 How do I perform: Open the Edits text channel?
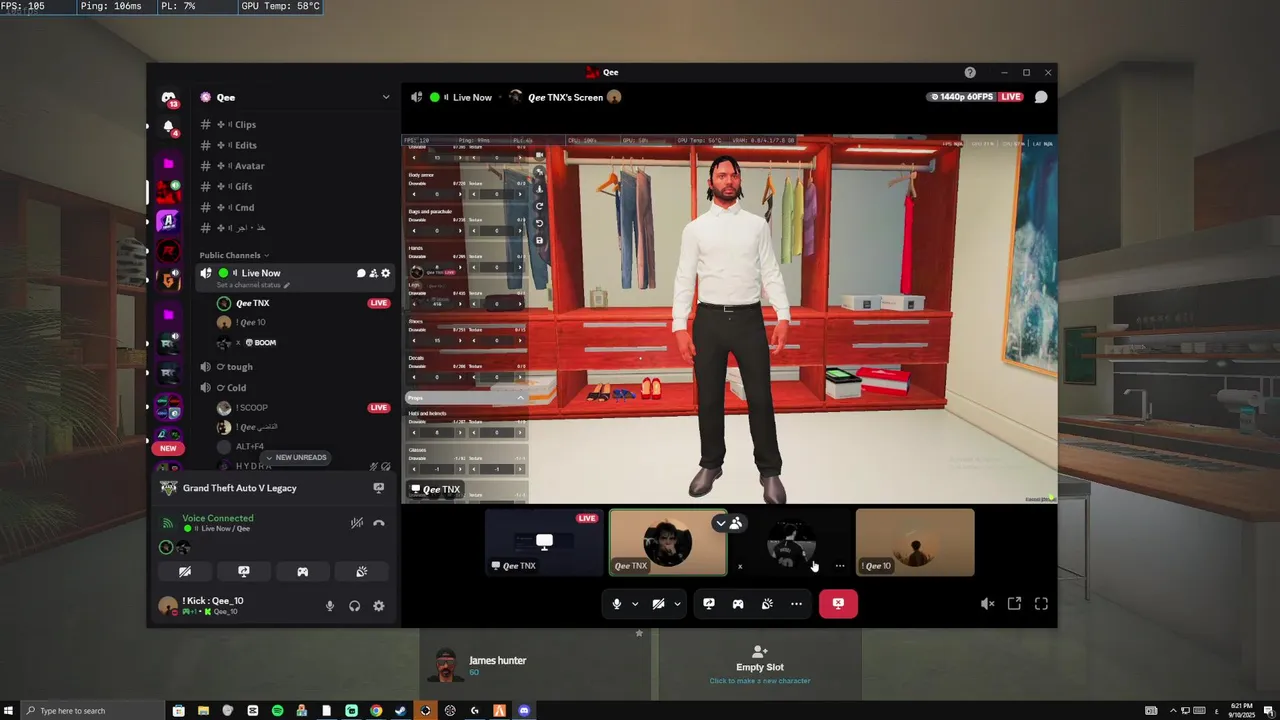point(296,145)
